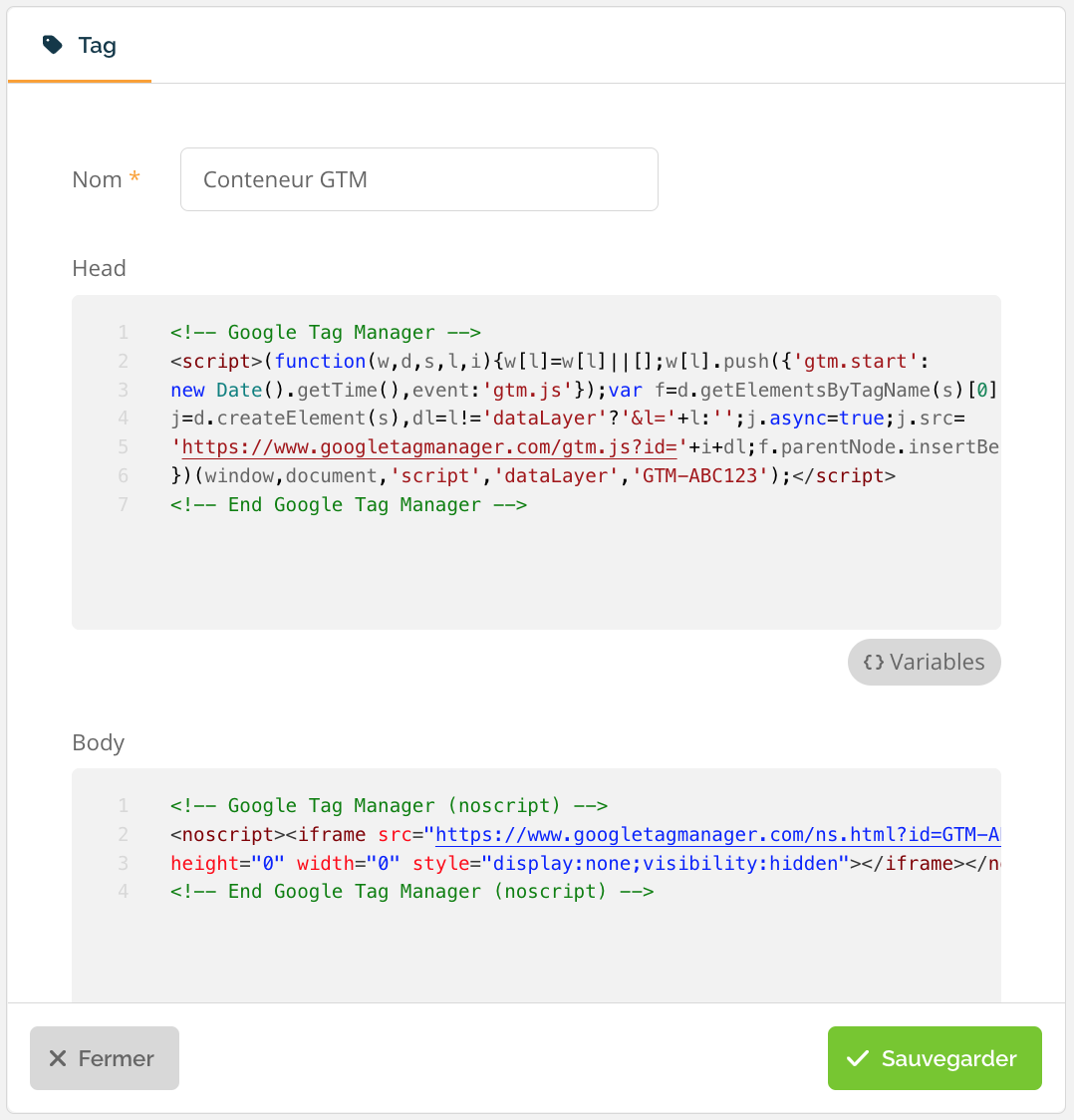Click the Head comment line 'Google Tag Manager'
This screenshot has width=1074, height=1120.
click(326, 332)
